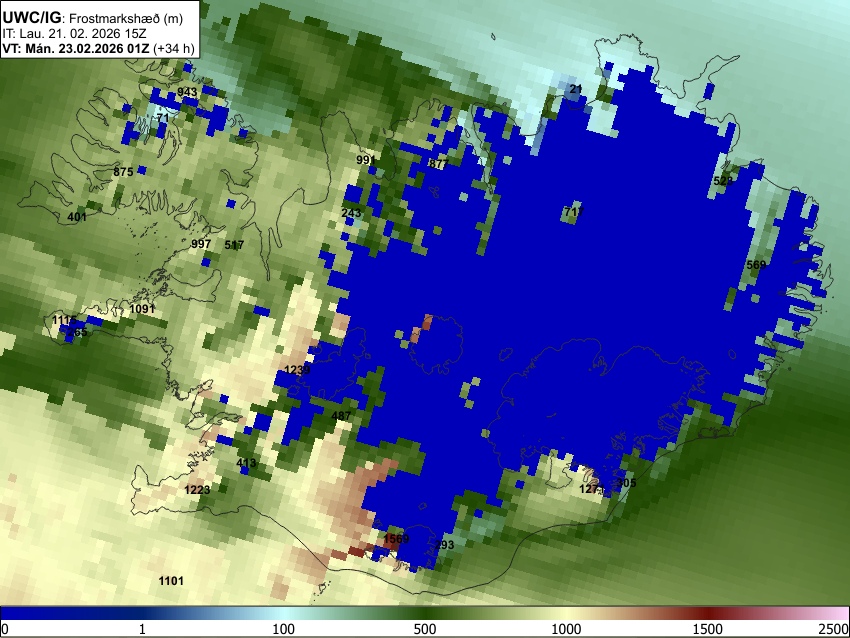Screen dimensions: 850x638
Task: Click the 21 value on the north coast
Action: coord(576,89)
